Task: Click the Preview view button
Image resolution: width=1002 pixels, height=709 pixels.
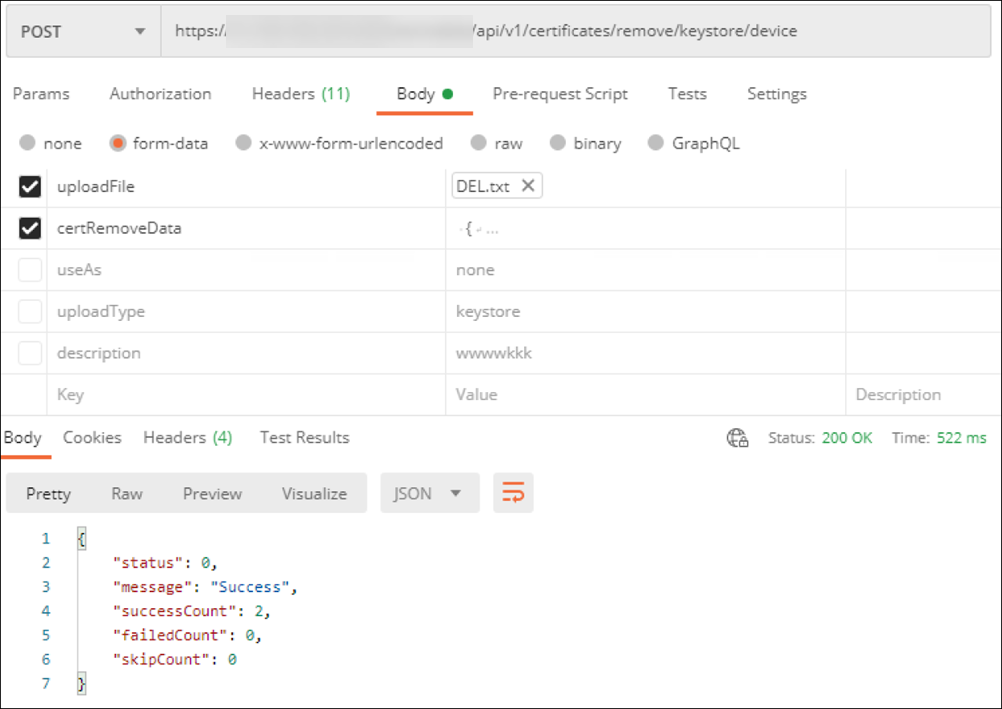Action: (x=212, y=493)
